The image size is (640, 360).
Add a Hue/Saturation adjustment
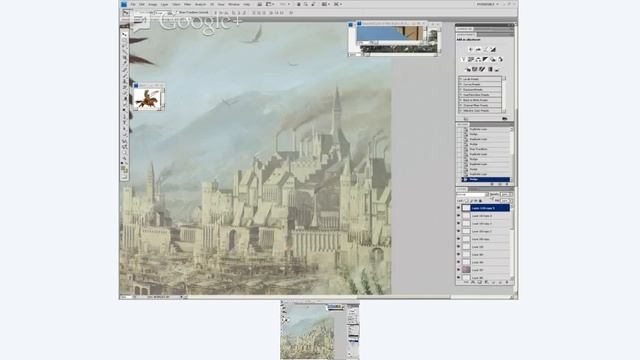(470, 59)
